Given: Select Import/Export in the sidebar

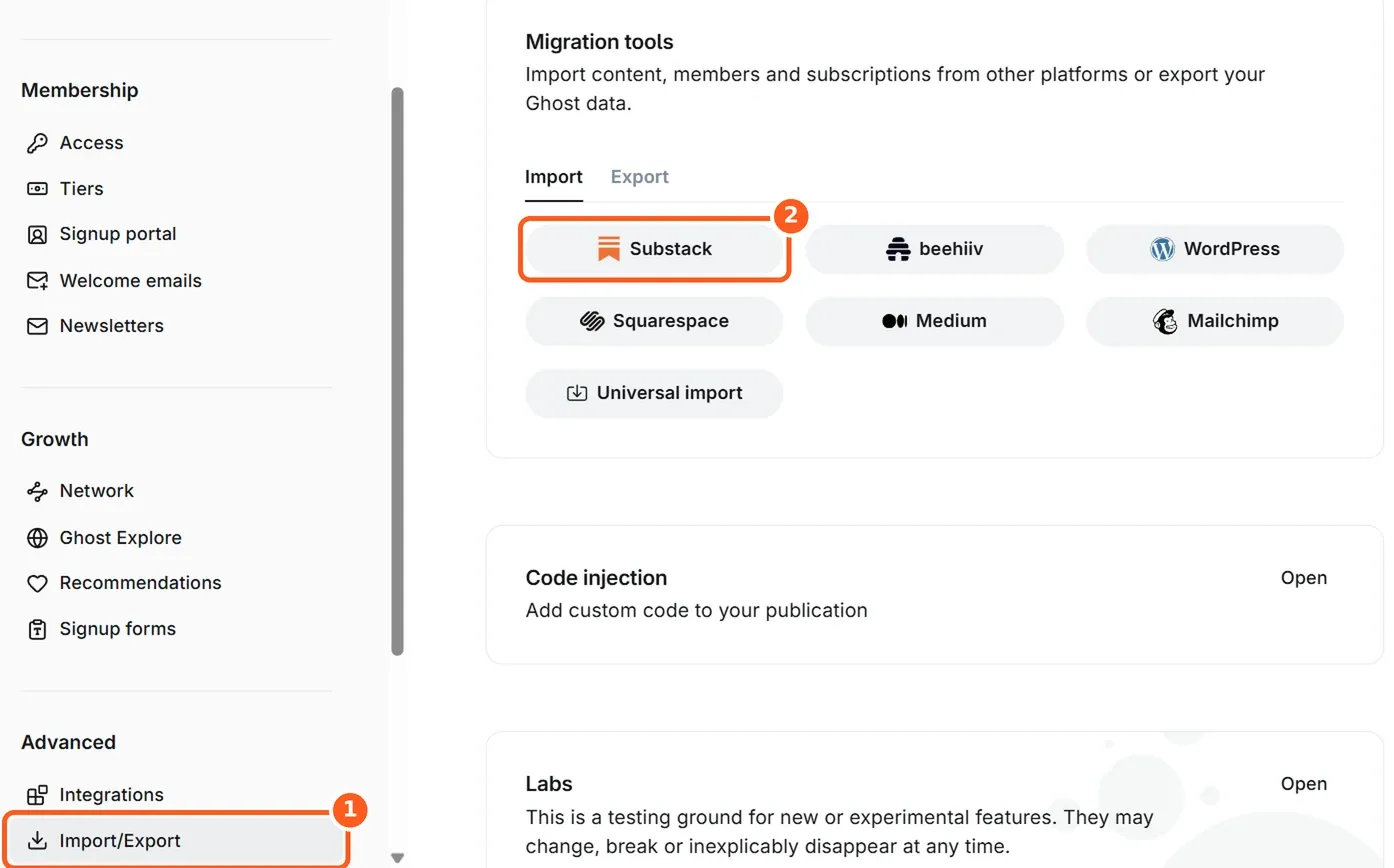Looking at the screenshot, I should (176, 841).
